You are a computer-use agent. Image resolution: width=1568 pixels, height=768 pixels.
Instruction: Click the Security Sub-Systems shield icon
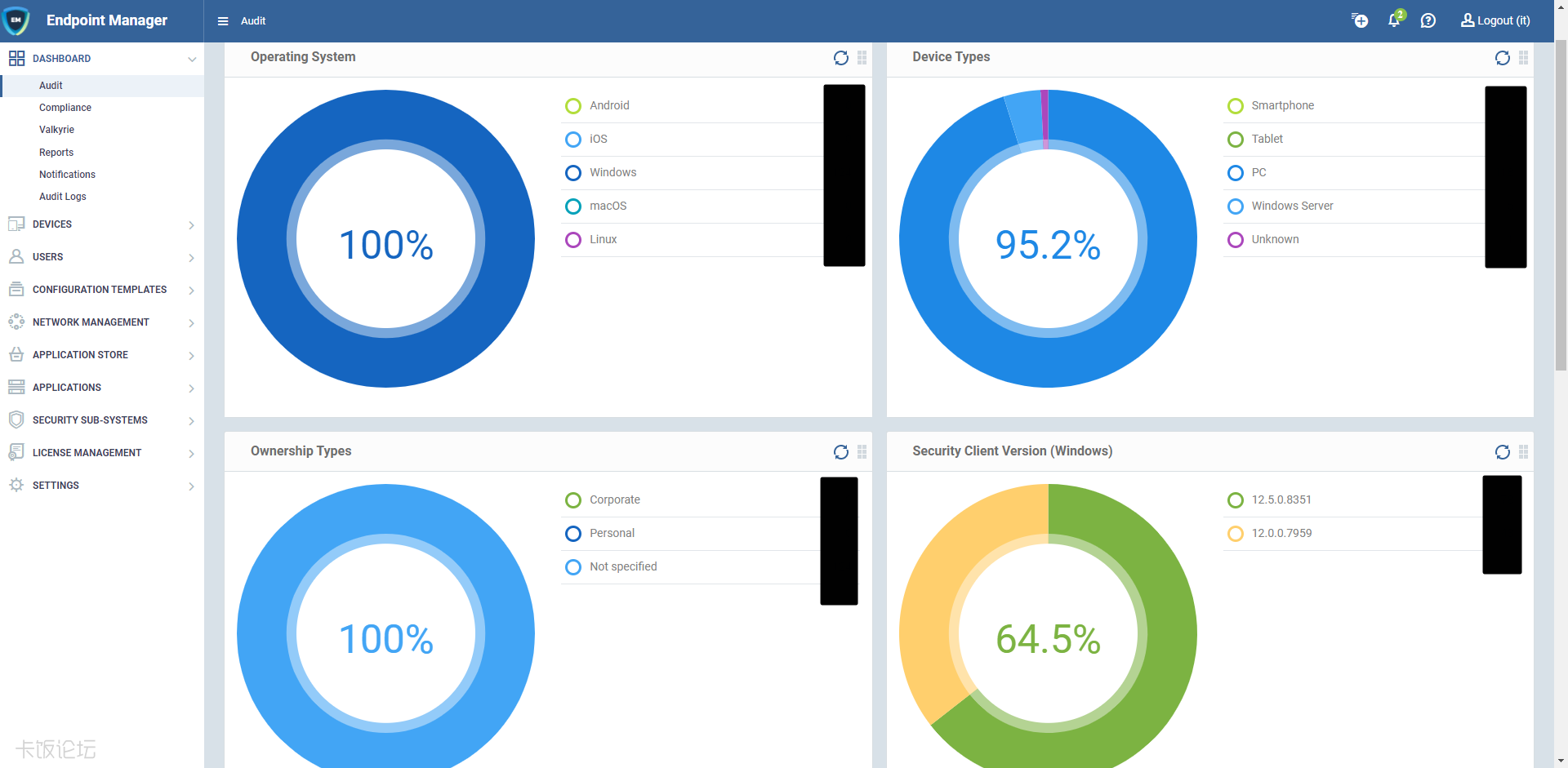pyautogui.click(x=16, y=420)
